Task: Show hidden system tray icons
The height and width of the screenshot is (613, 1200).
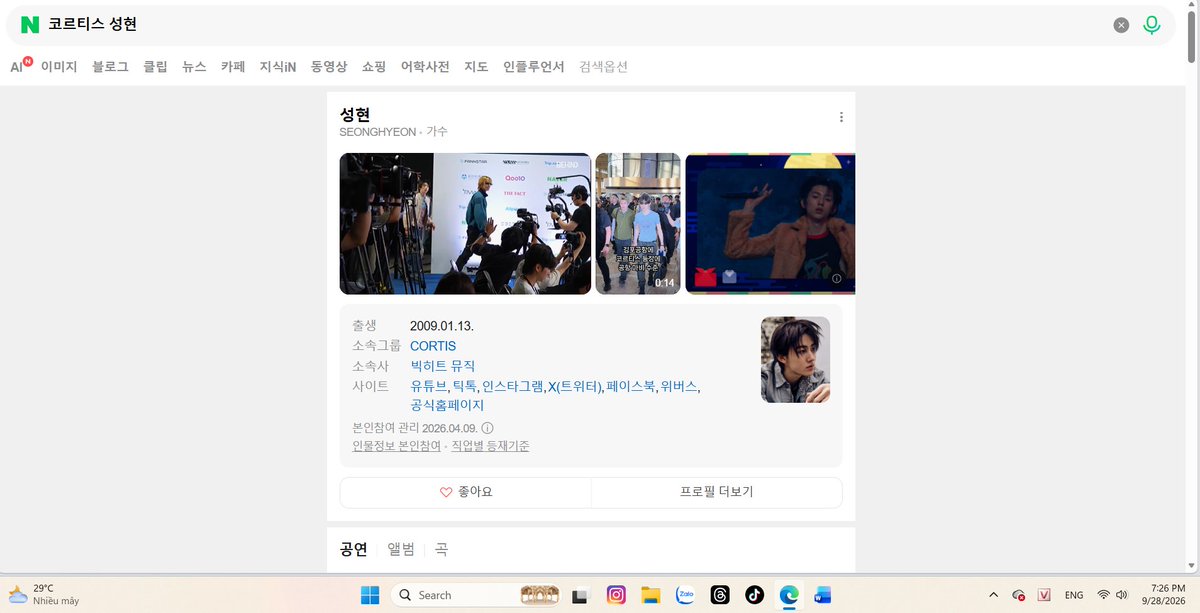Action: pos(993,595)
